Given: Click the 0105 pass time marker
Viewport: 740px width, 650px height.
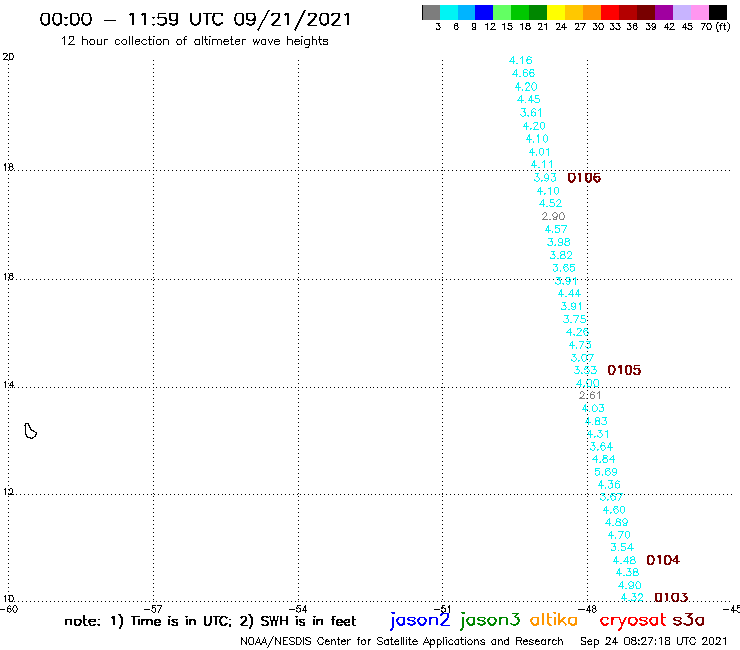Looking at the screenshot, I should 624,370.
